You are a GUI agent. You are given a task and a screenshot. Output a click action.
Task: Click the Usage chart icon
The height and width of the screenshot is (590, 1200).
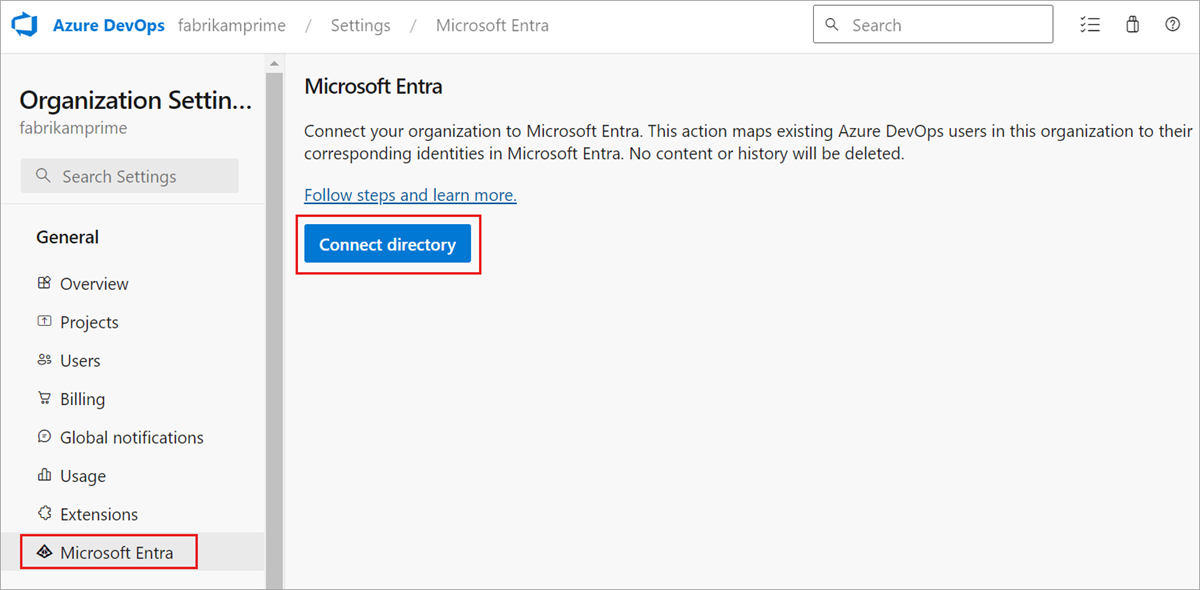click(44, 475)
